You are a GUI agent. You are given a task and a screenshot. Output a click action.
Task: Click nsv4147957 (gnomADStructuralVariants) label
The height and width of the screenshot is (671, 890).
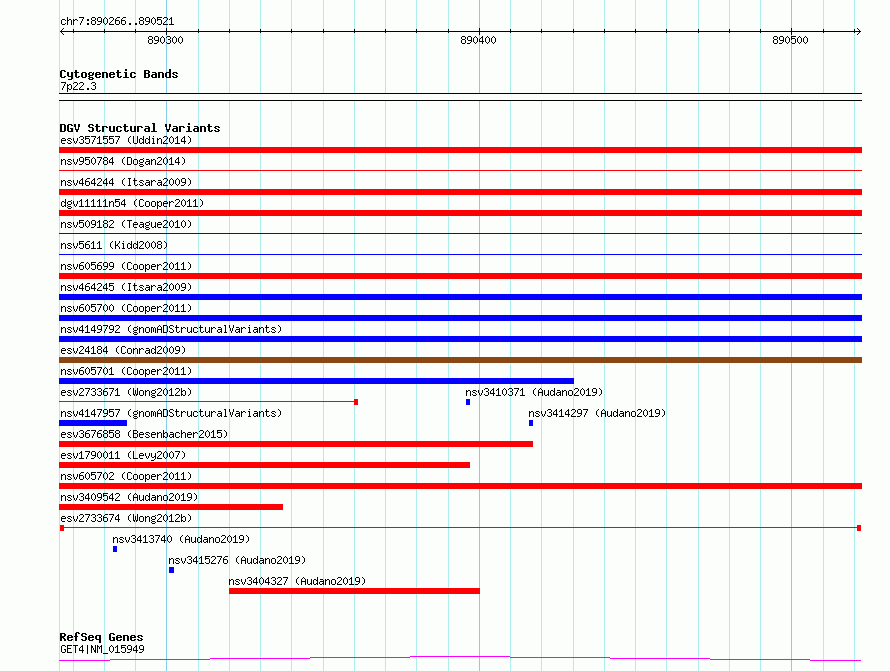[x=171, y=413]
